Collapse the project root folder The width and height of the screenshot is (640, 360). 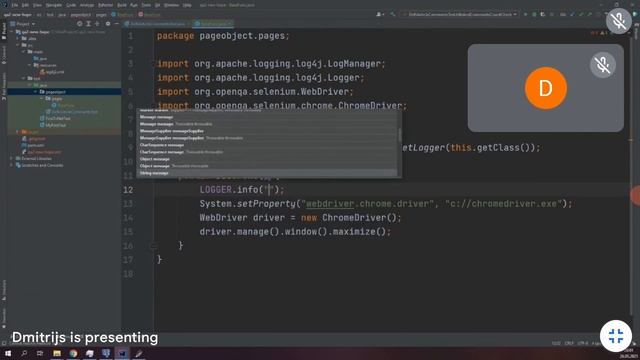[11, 32]
